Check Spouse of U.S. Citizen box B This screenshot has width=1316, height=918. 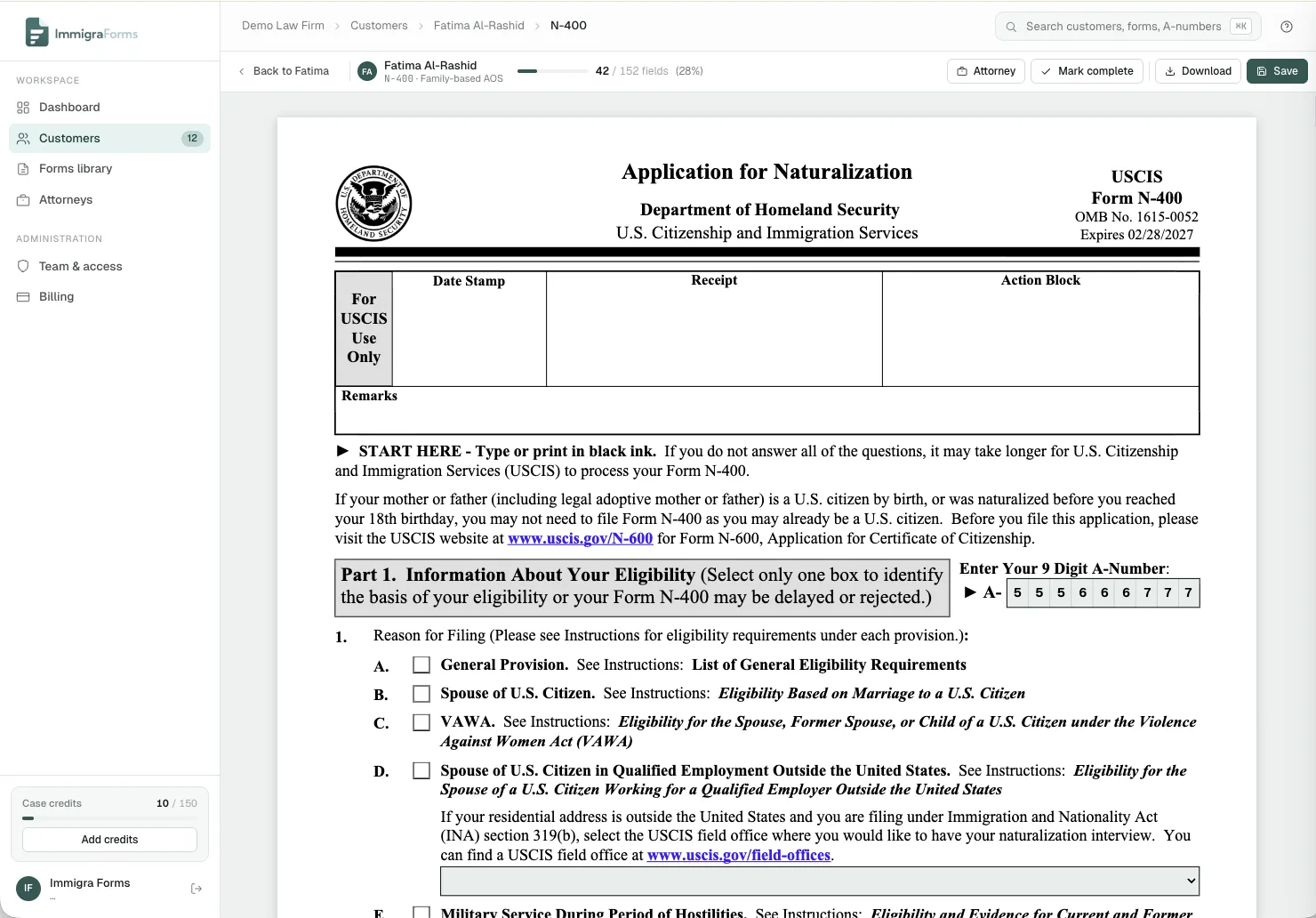coord(421,694)
